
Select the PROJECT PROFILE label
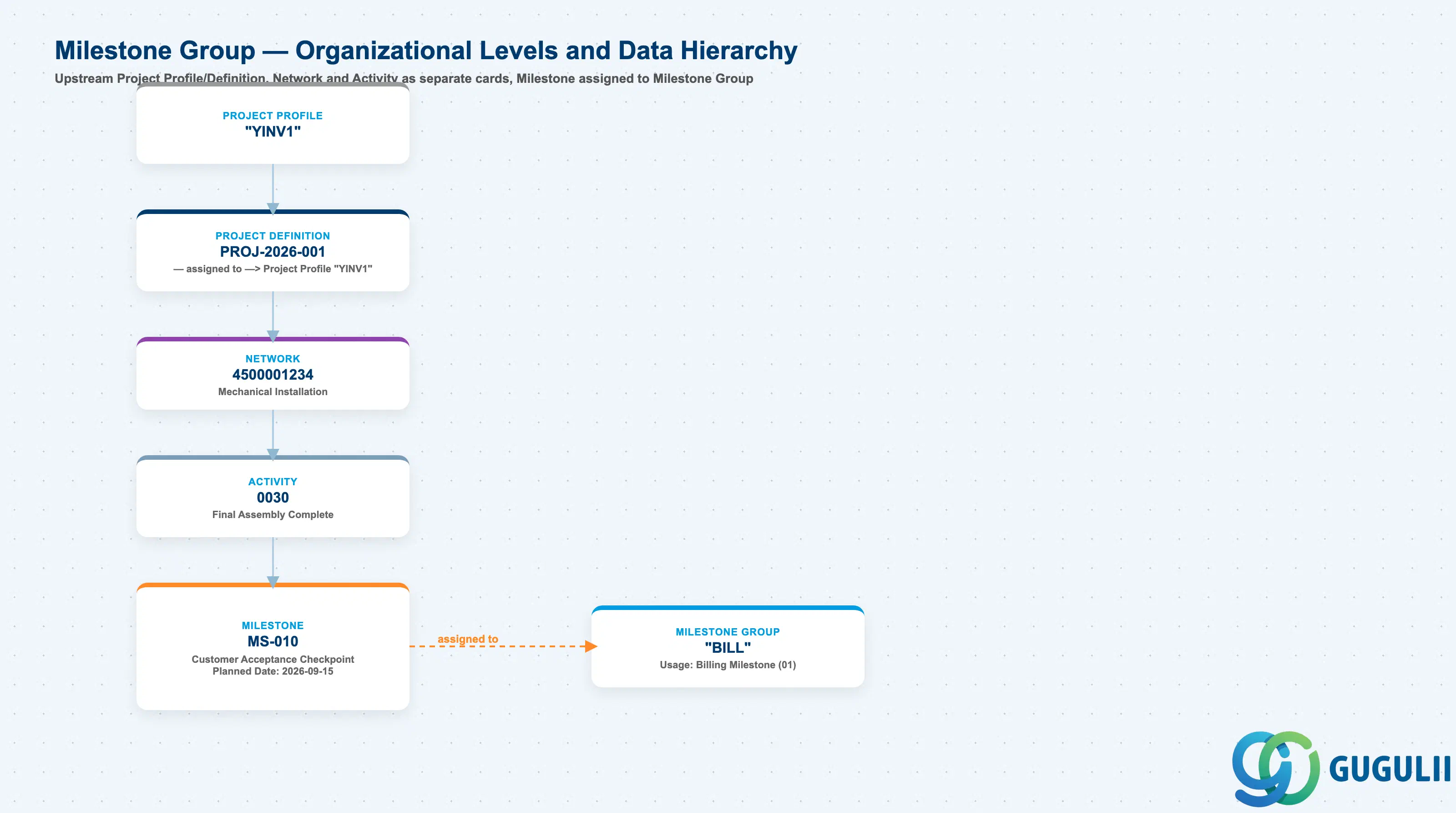pyautogui.click(x=273, y=115)
